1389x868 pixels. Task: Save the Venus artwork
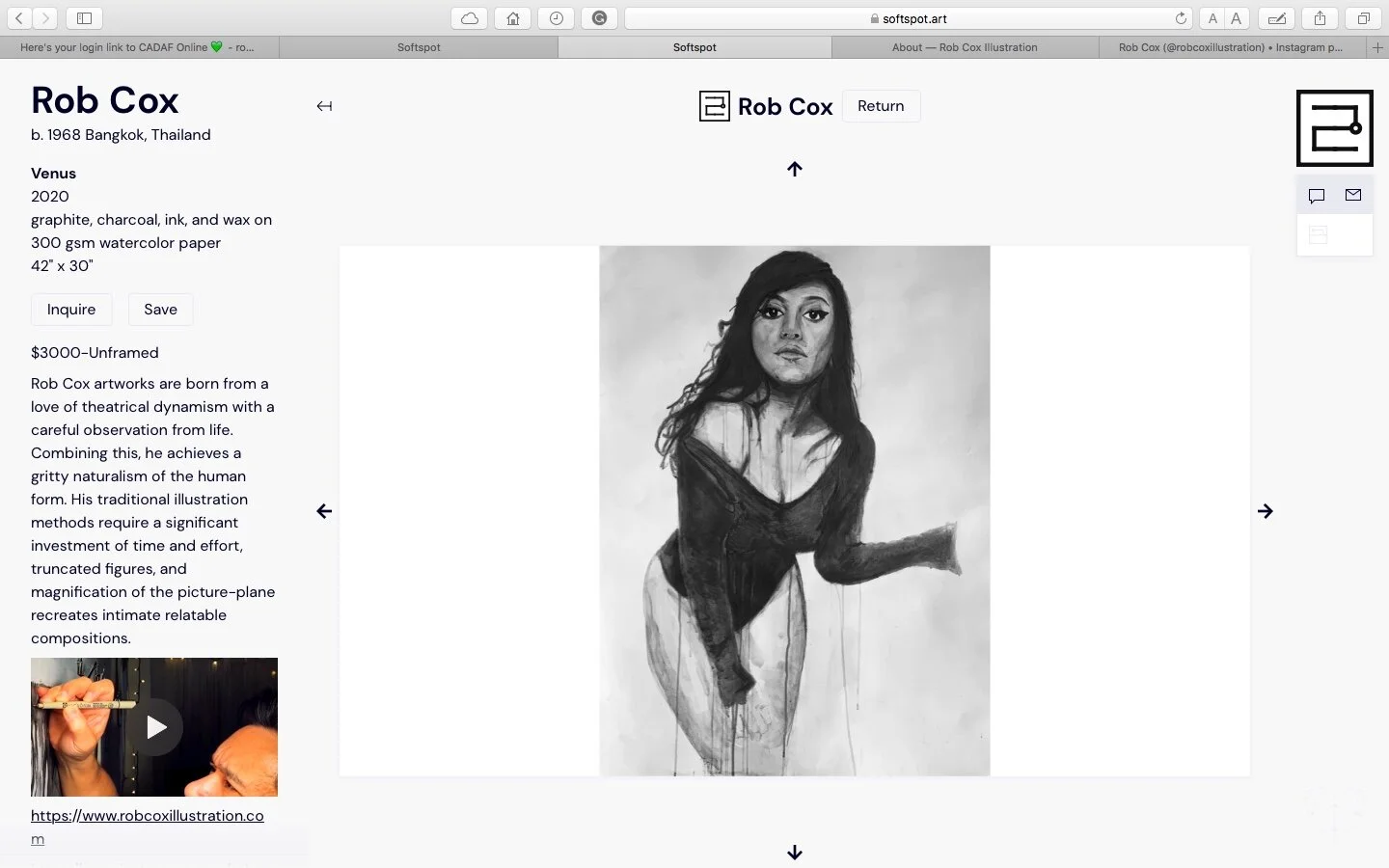[160, 310]
